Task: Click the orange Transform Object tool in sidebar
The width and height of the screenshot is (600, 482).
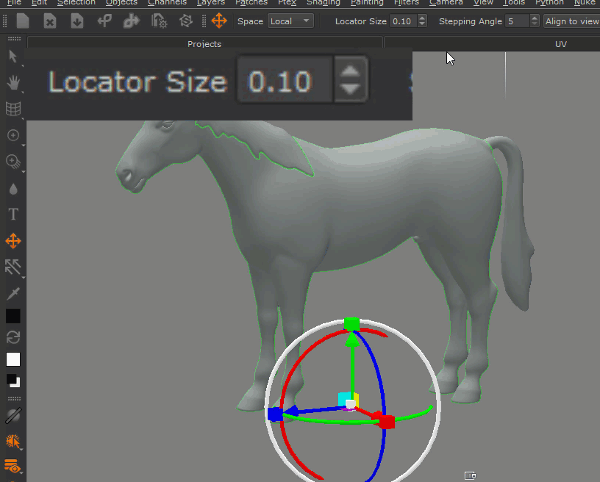Action: tap(13, 241)
